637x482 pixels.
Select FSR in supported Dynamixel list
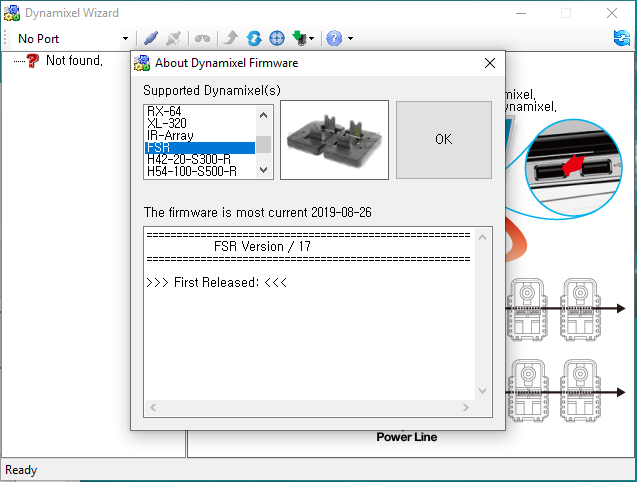pyautogui.click(x=200, y=148)
